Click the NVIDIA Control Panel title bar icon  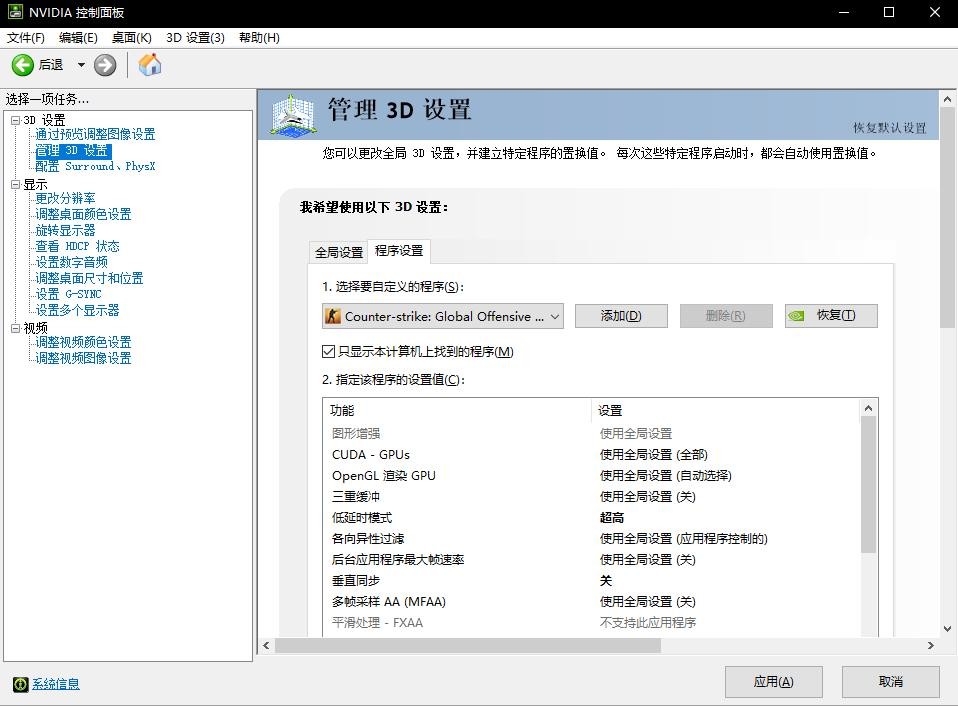[15, 12]
